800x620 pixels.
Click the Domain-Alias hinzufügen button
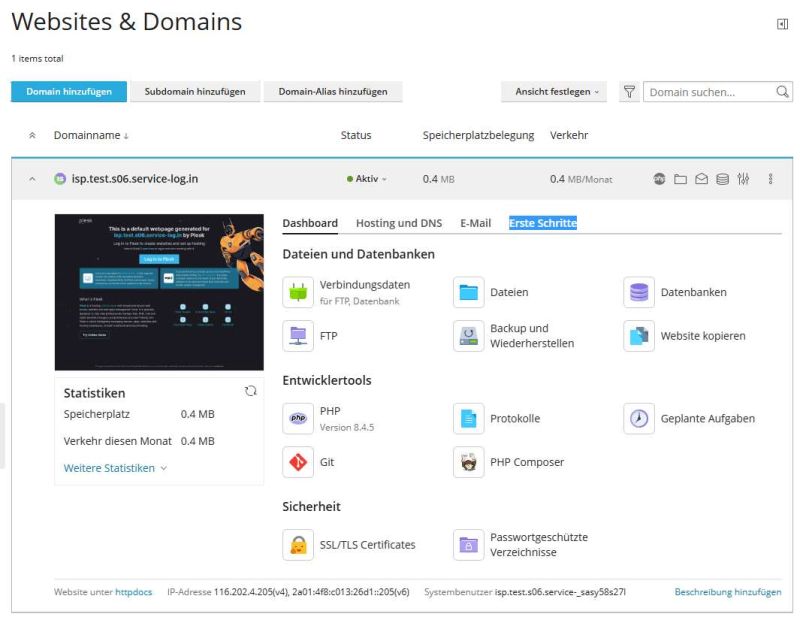[333, 92]
